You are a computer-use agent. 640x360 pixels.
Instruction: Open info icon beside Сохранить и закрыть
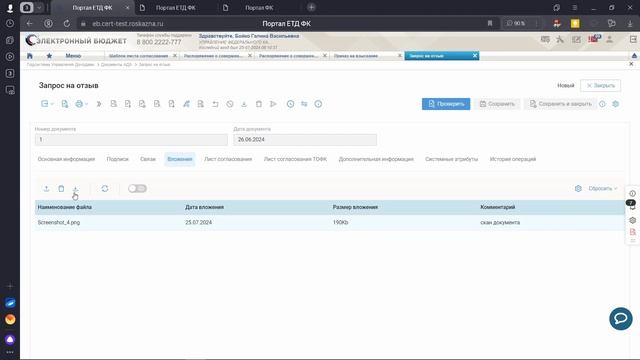click(602, 104)
